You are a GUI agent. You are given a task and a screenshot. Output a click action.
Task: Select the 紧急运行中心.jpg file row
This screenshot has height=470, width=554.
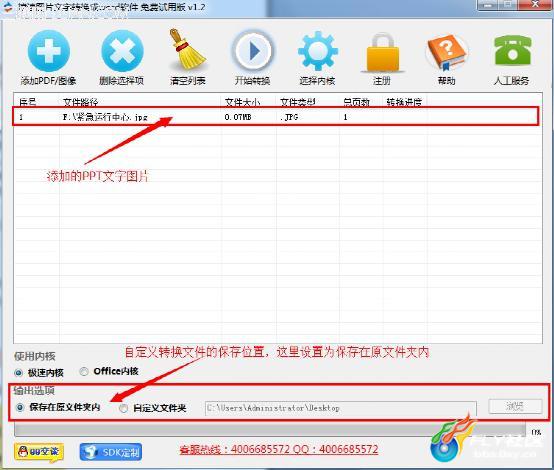tap(276, 116)
